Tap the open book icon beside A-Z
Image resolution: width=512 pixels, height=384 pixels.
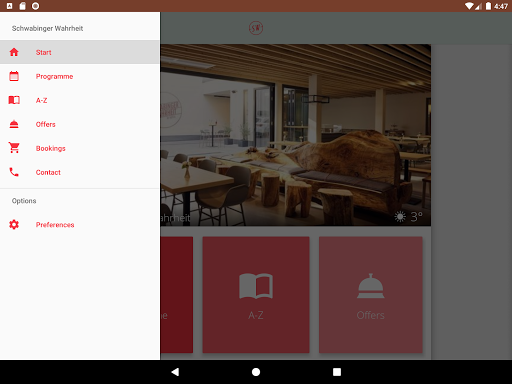14,100
